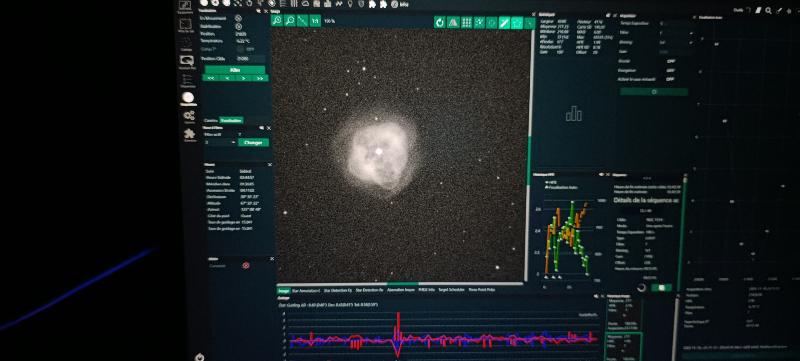Image resolution: width=800 pixels, height=361 pixels.
Task: Click the Position Cible input field
Action: click(251, 59)
